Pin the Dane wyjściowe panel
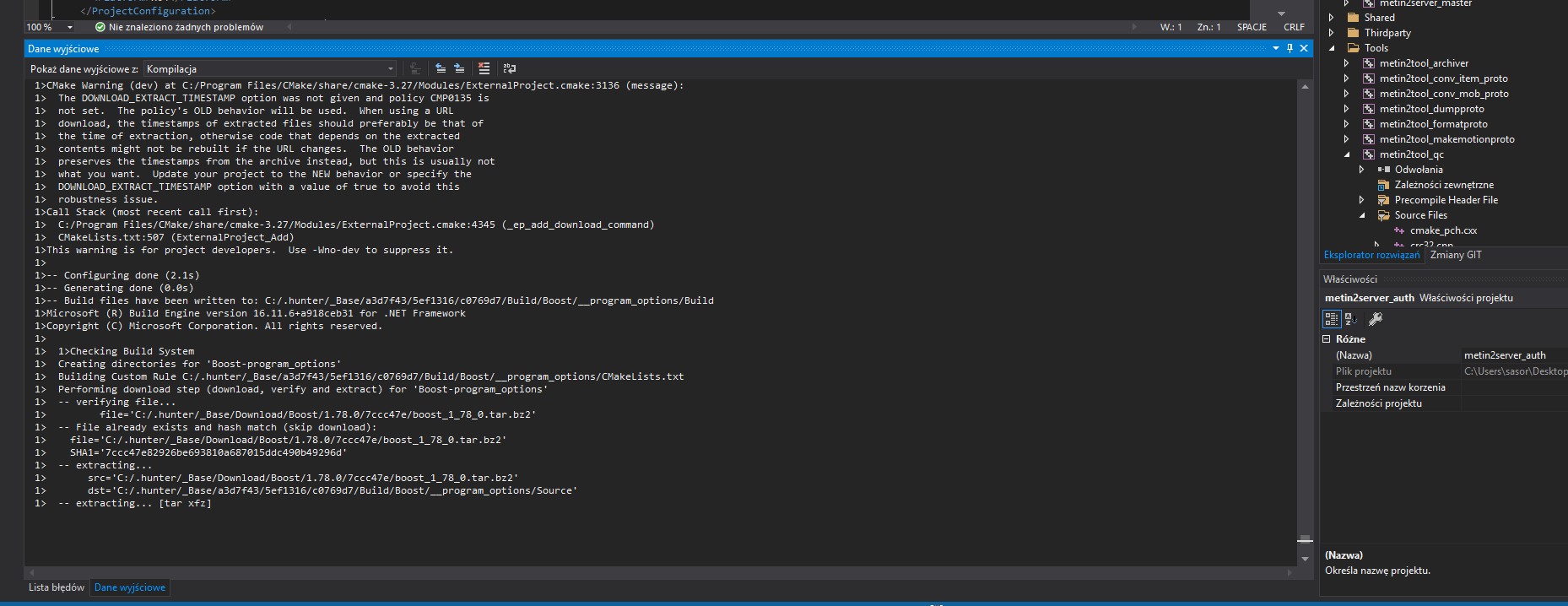 click(x=1290, y=48)
